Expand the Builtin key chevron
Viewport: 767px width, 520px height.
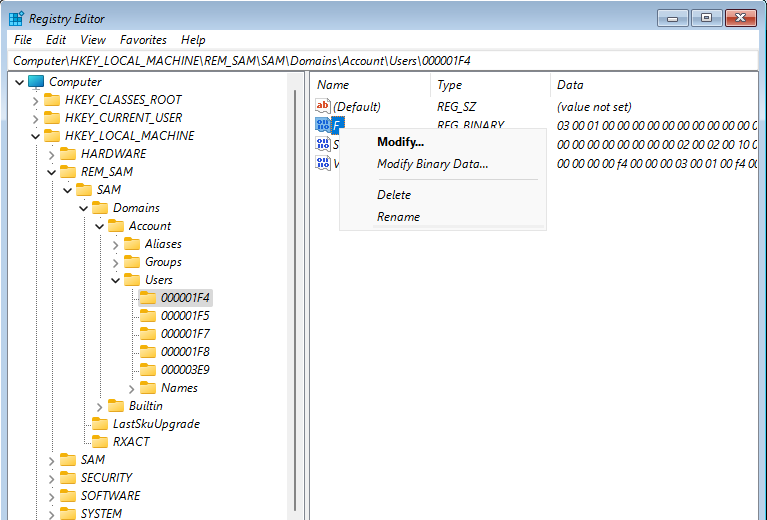coord(99,407)
